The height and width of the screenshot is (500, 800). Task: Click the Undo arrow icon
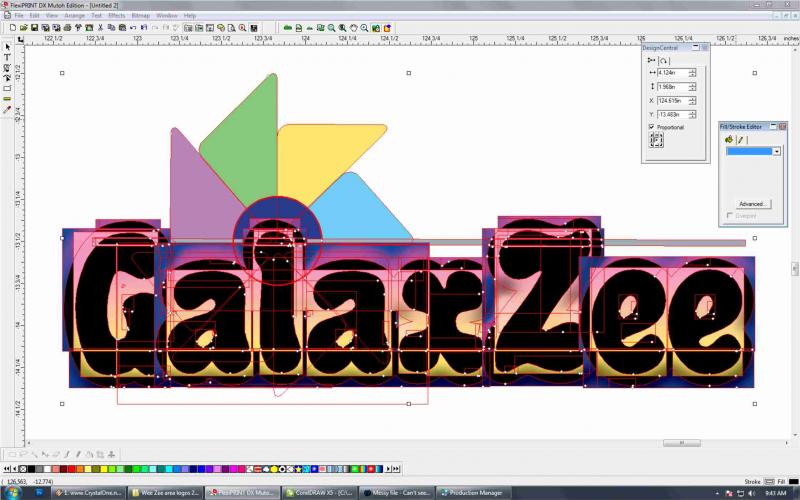tap(133, 28)
